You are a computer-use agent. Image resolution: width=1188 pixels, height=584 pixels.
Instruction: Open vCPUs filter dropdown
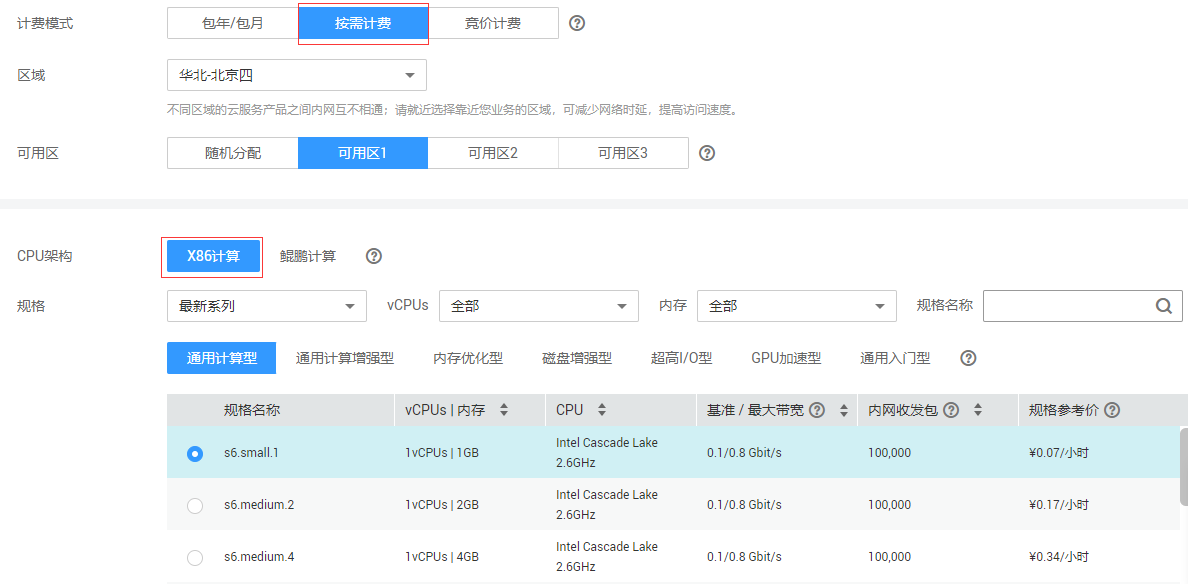click(539, 306)
